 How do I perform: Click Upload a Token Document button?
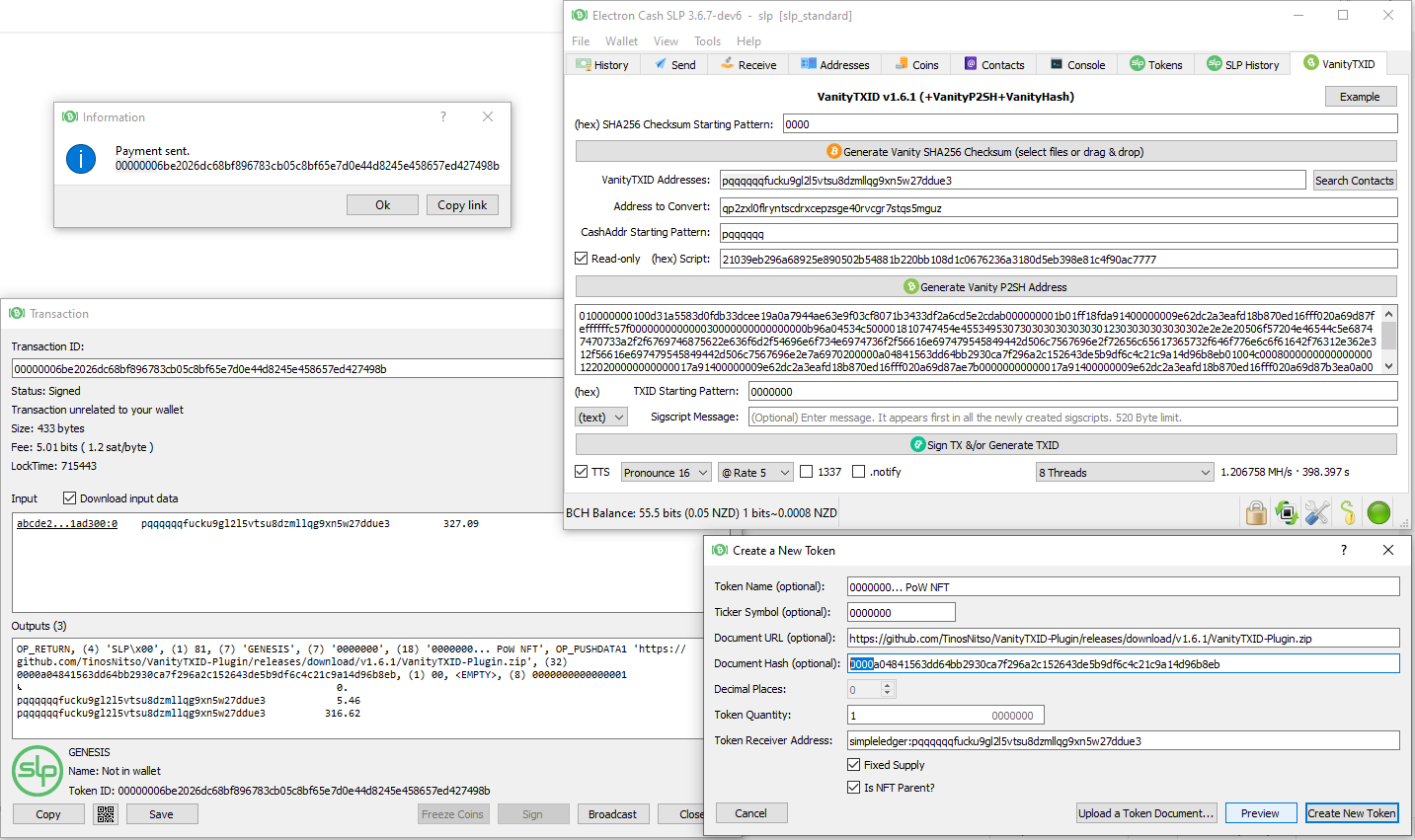coord(1145,812)
